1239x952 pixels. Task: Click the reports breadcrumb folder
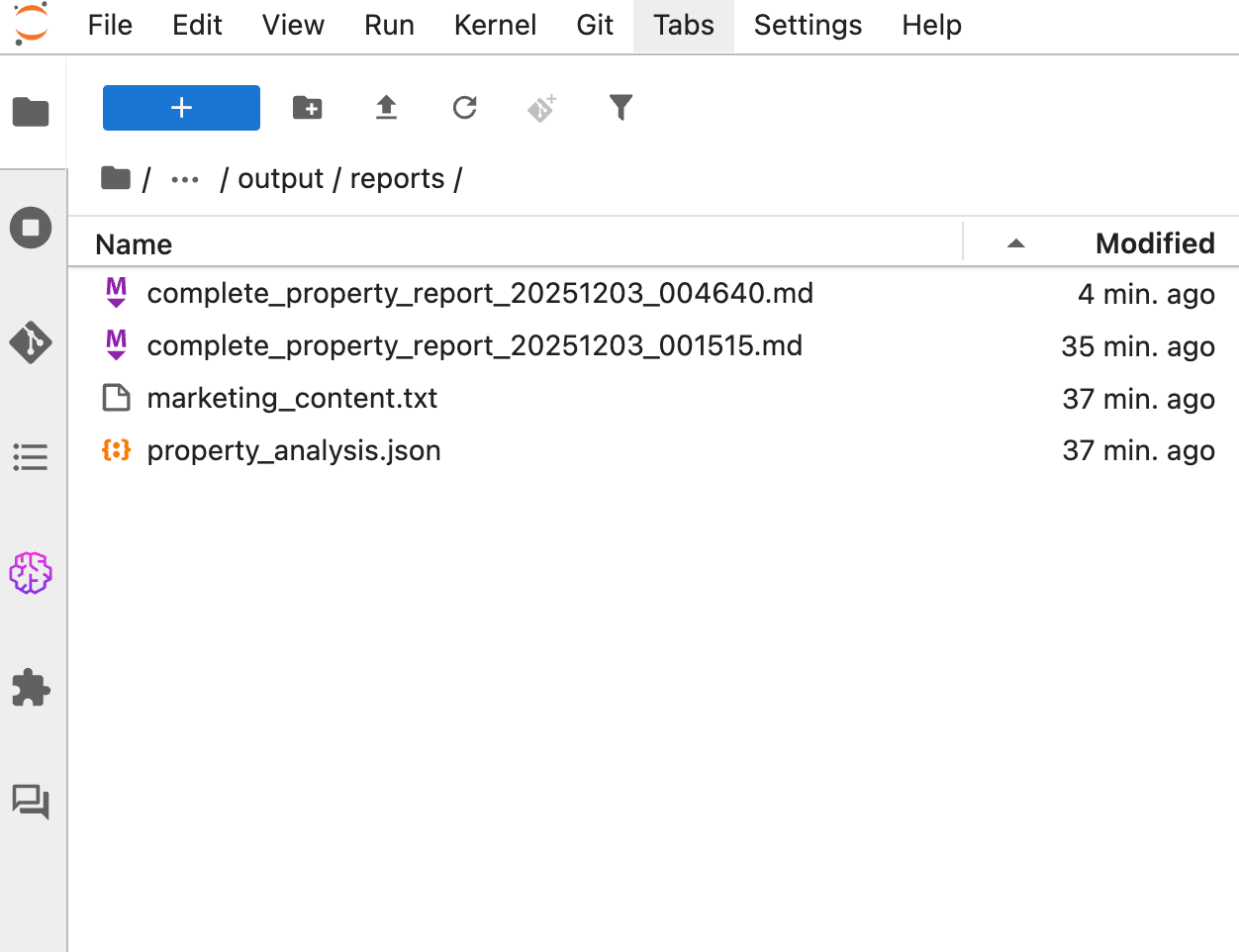(x=397, y=178)
